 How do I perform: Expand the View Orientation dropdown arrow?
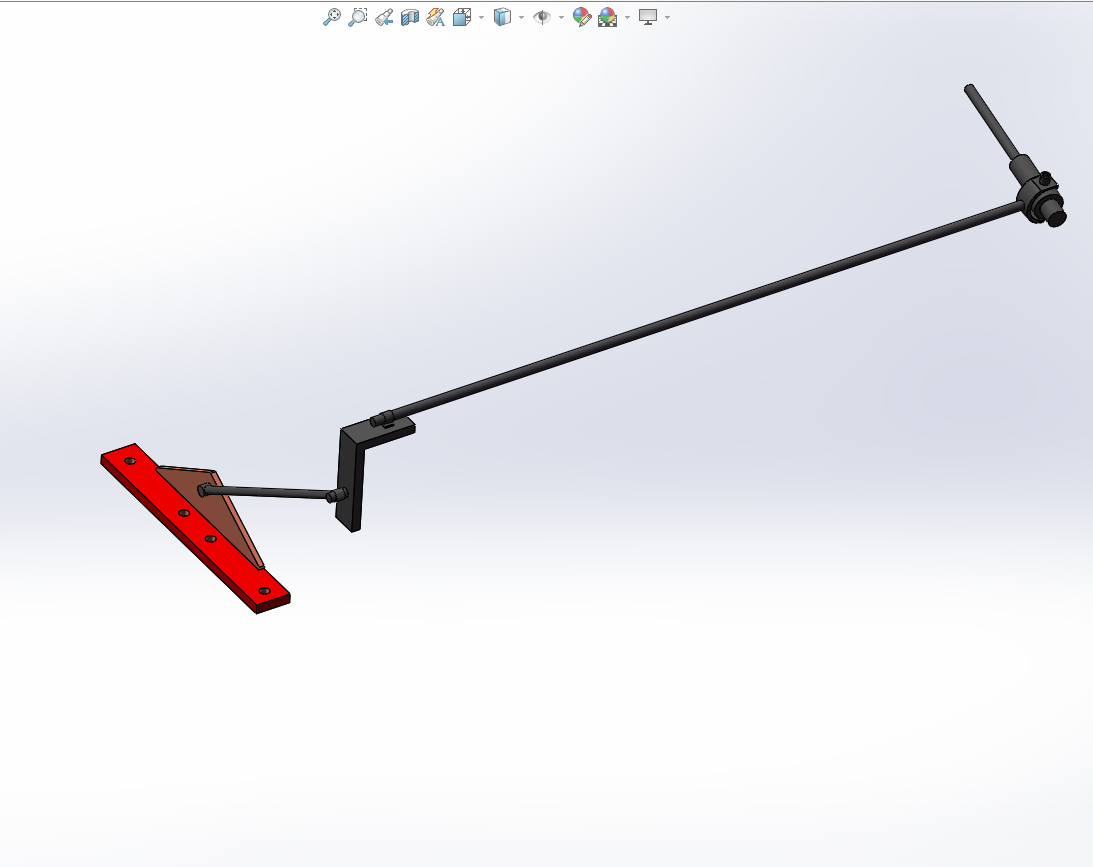[482, 17]
